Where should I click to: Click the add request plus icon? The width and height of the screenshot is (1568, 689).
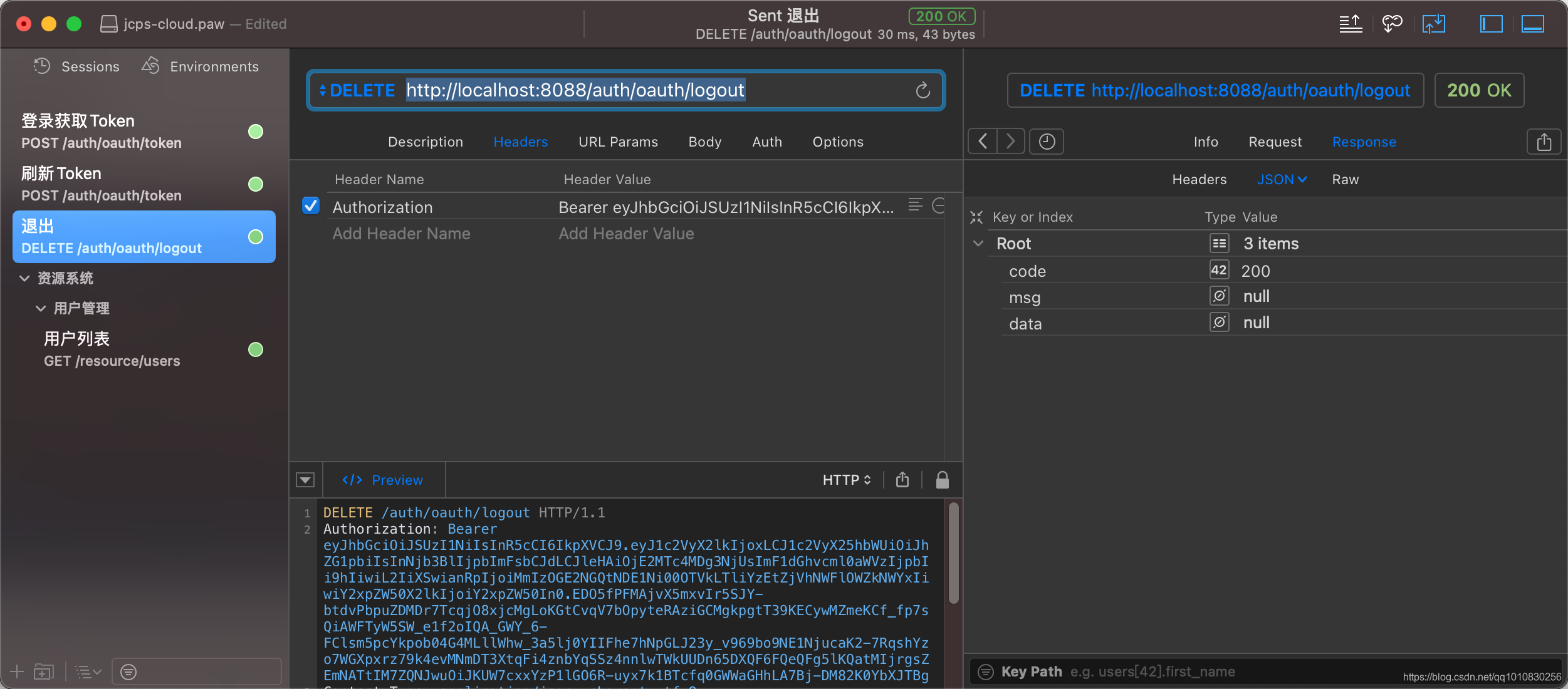coord(17,672)
